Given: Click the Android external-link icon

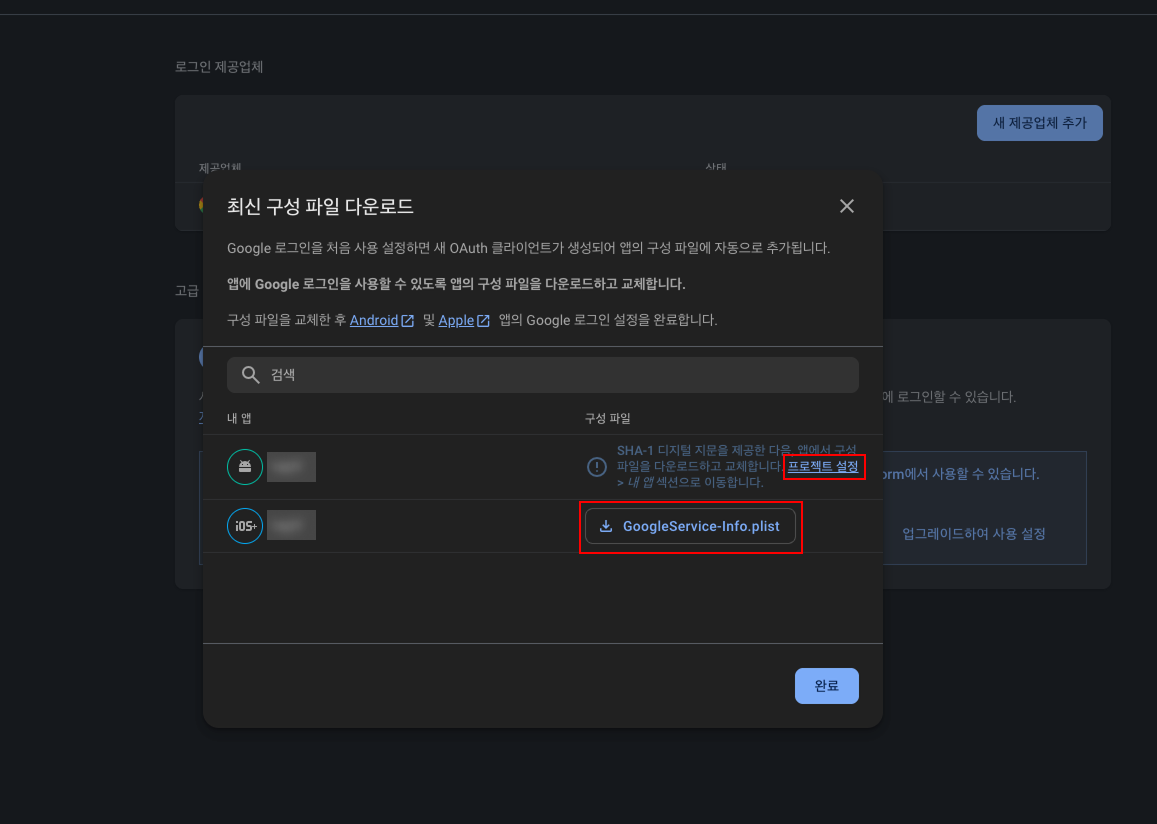Looking at the screenshot, I should pyautogui.click(x=407, y=321).
